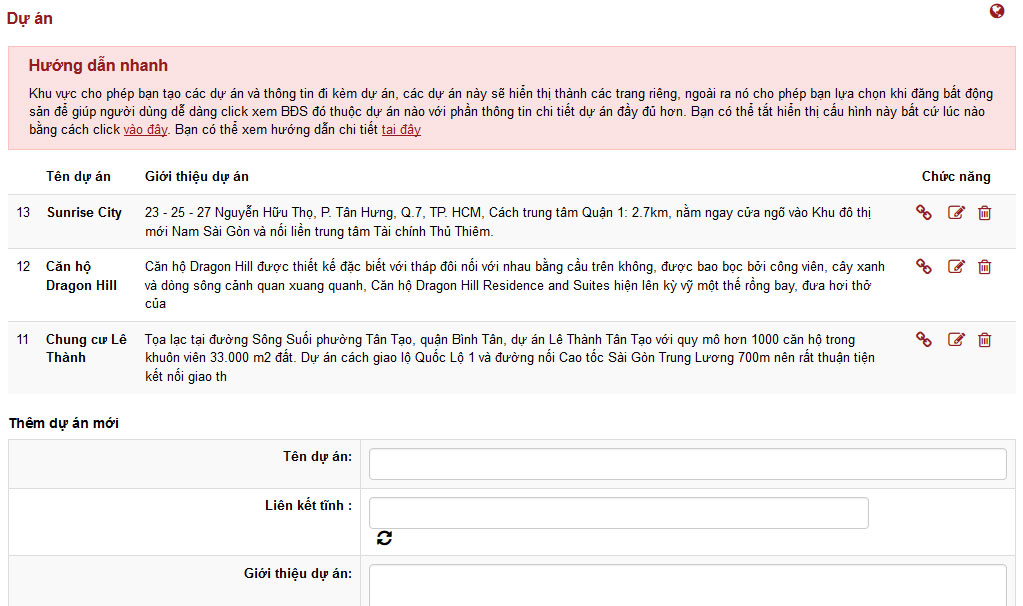Screen dimensions: 1023x606
Task: Edit the Chung cư Lê Thành project
Action: click(x=956, y=340)
